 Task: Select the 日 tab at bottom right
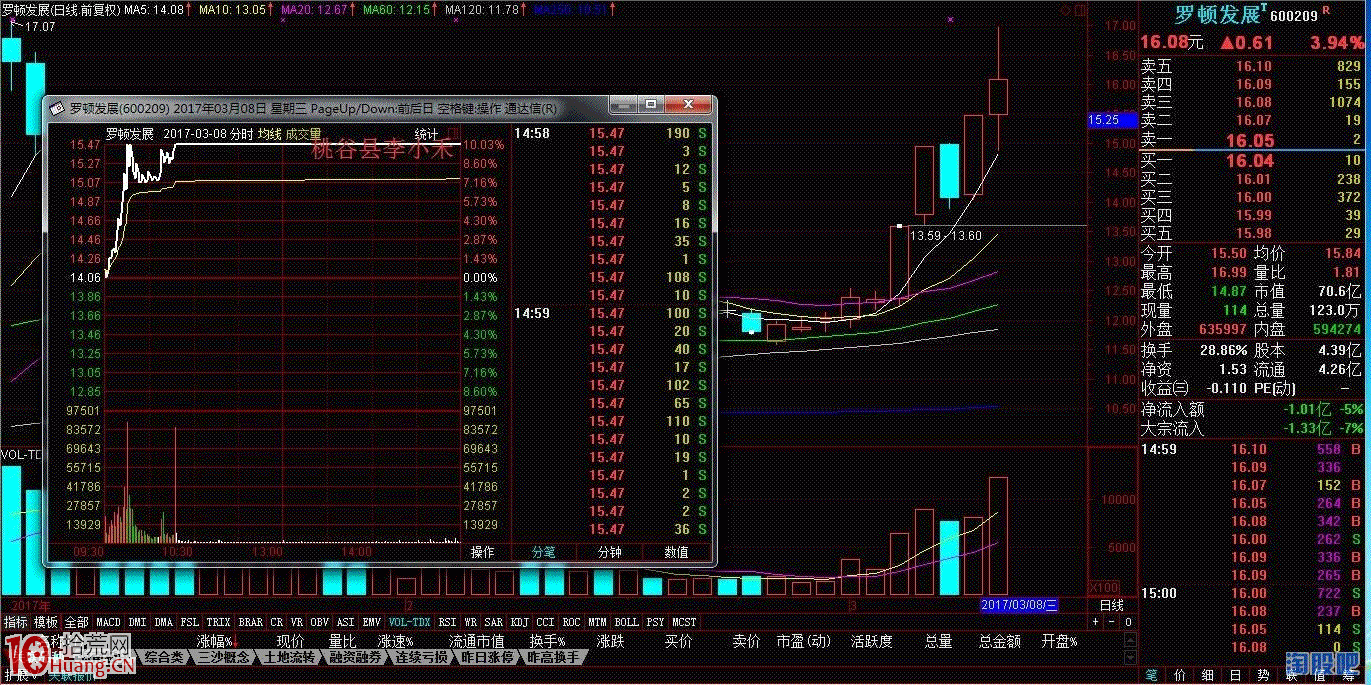pyautogui.click(x=1235, y=675)
